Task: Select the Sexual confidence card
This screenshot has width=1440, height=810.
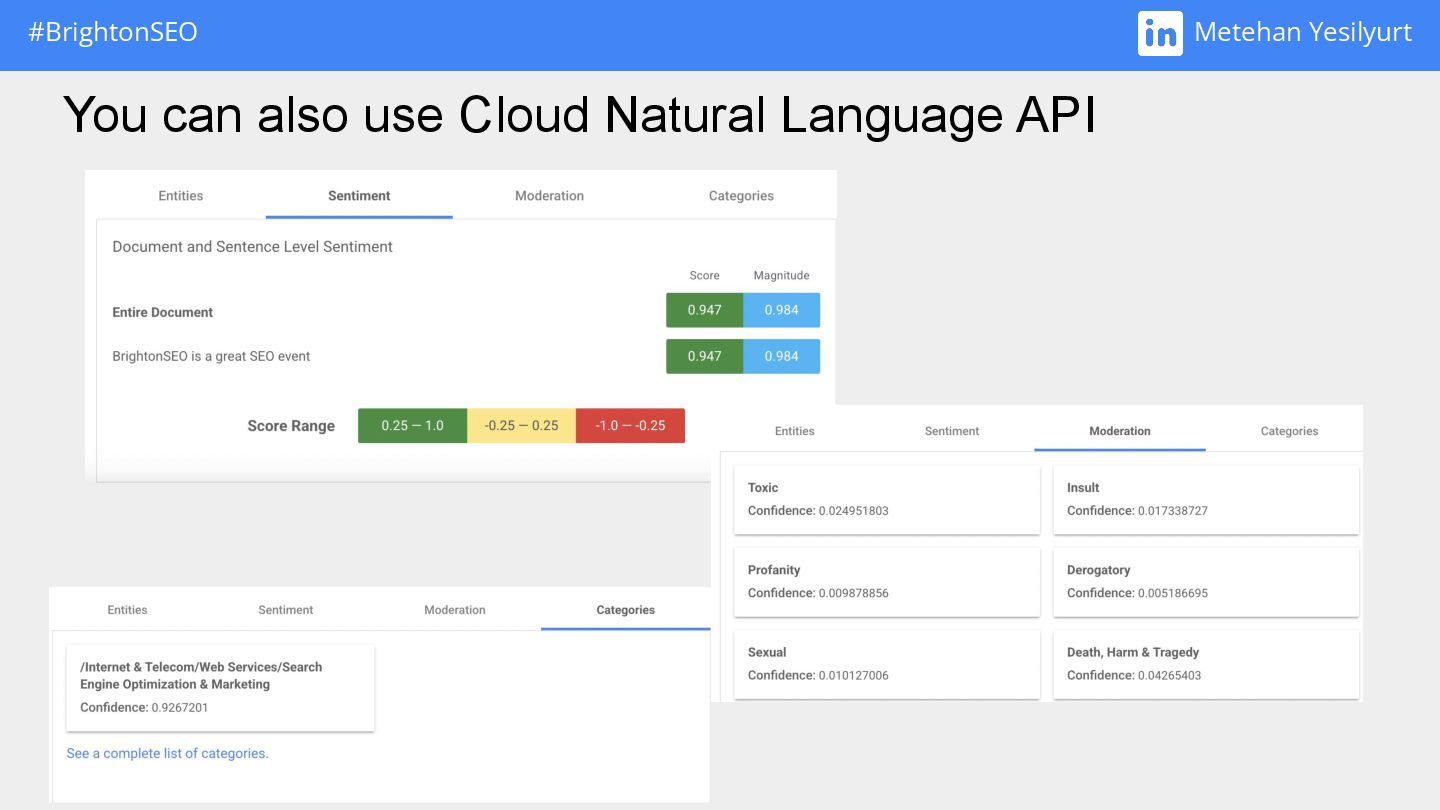Action: [887, 664]
